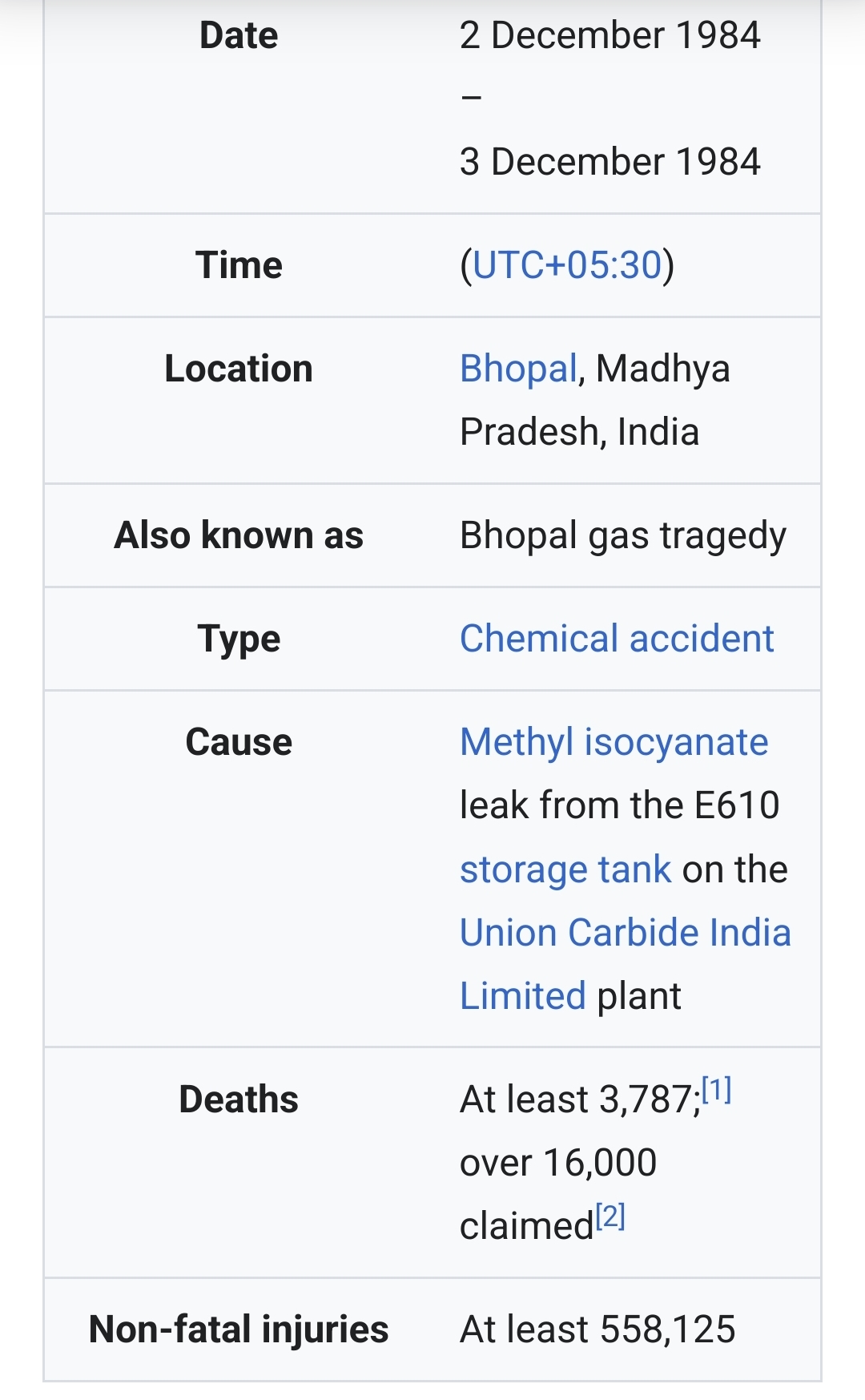865x1400 pixels.
Task: Click the Date row label
Action: [239, 36]
